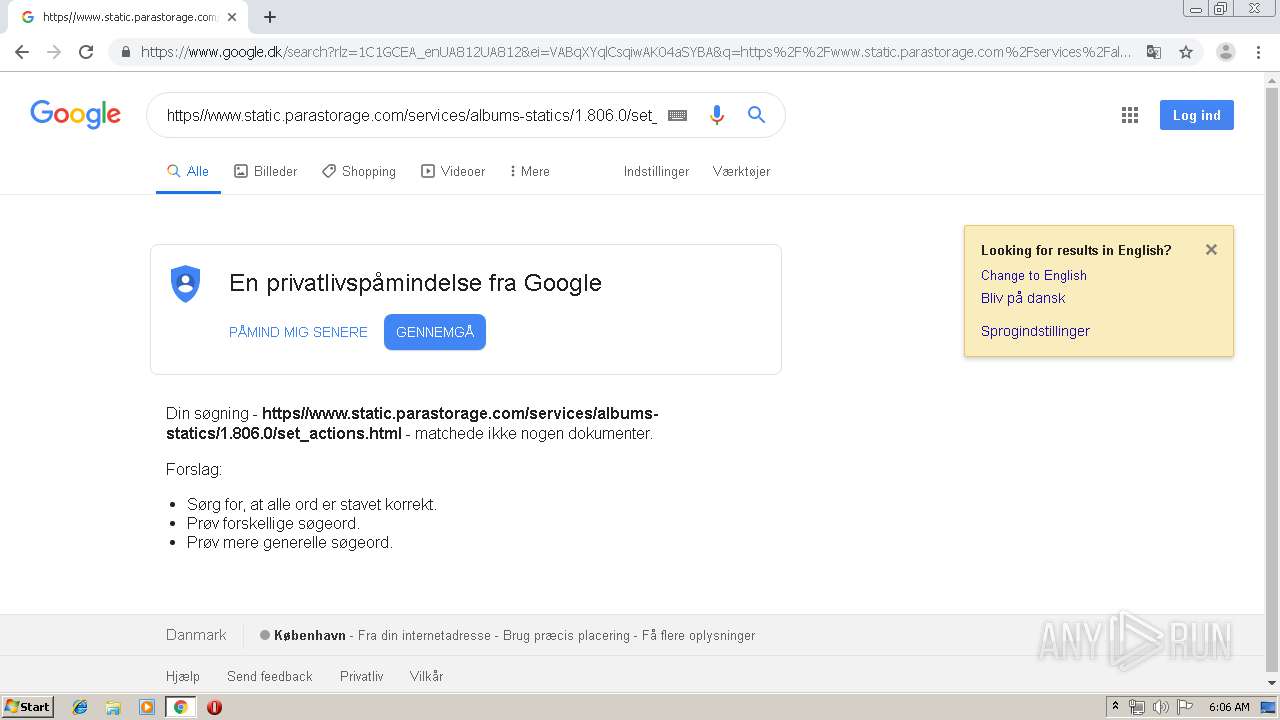Screen dimensions: 1280x720
Task: Open the volume tray icon
Action: 1161,707
